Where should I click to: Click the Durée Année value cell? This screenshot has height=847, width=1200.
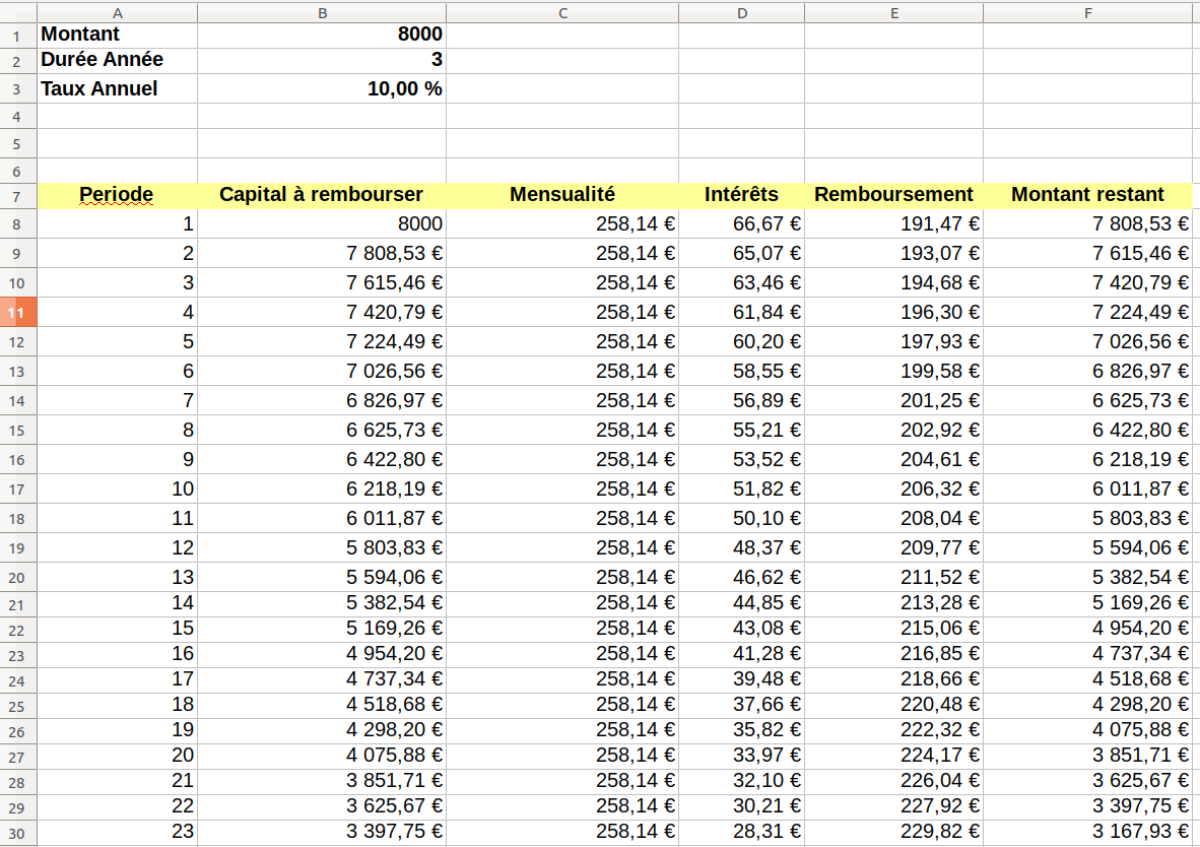coord(322,60)
